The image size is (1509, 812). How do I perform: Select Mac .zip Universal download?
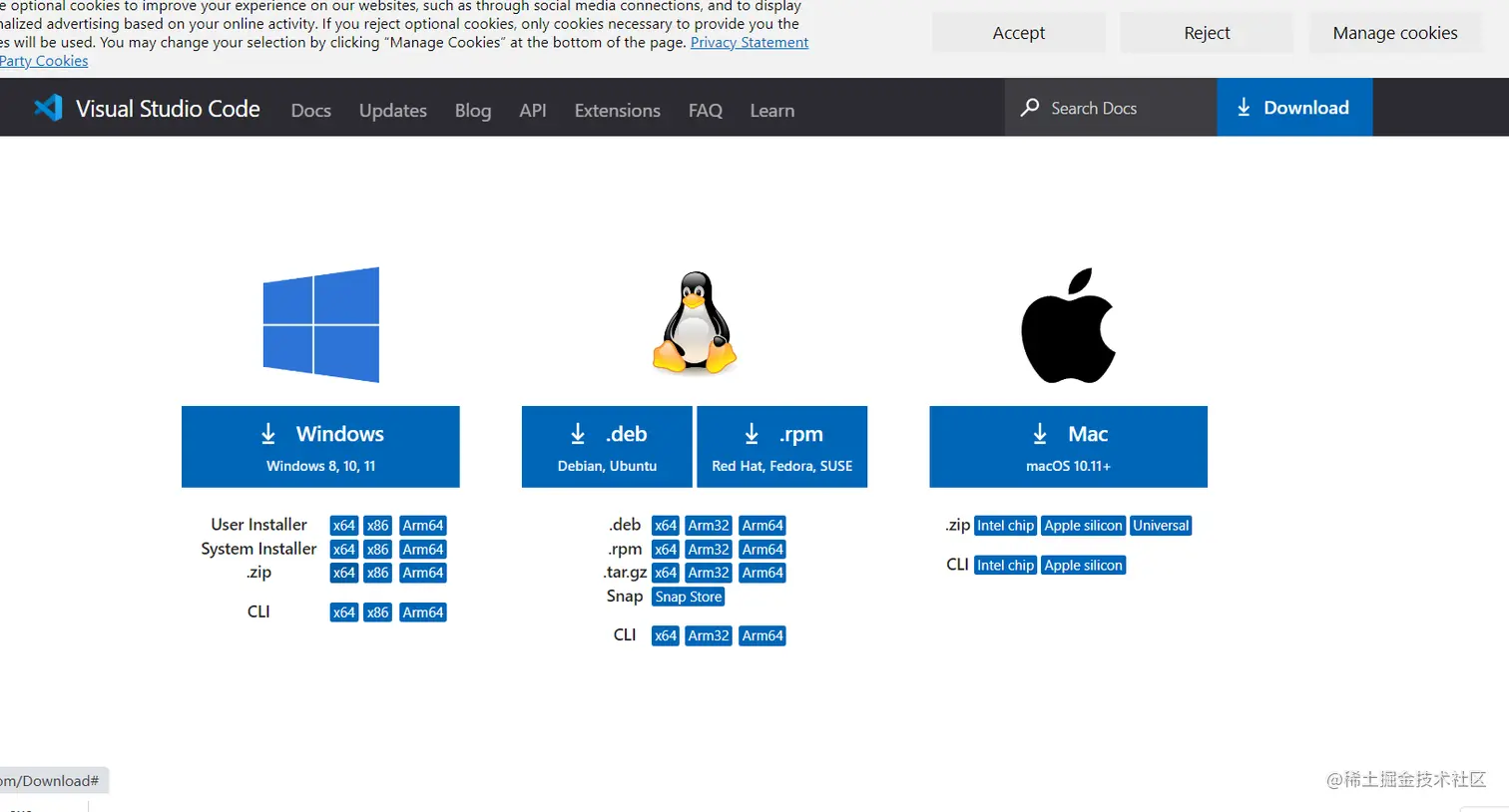tap(1161, 526)
